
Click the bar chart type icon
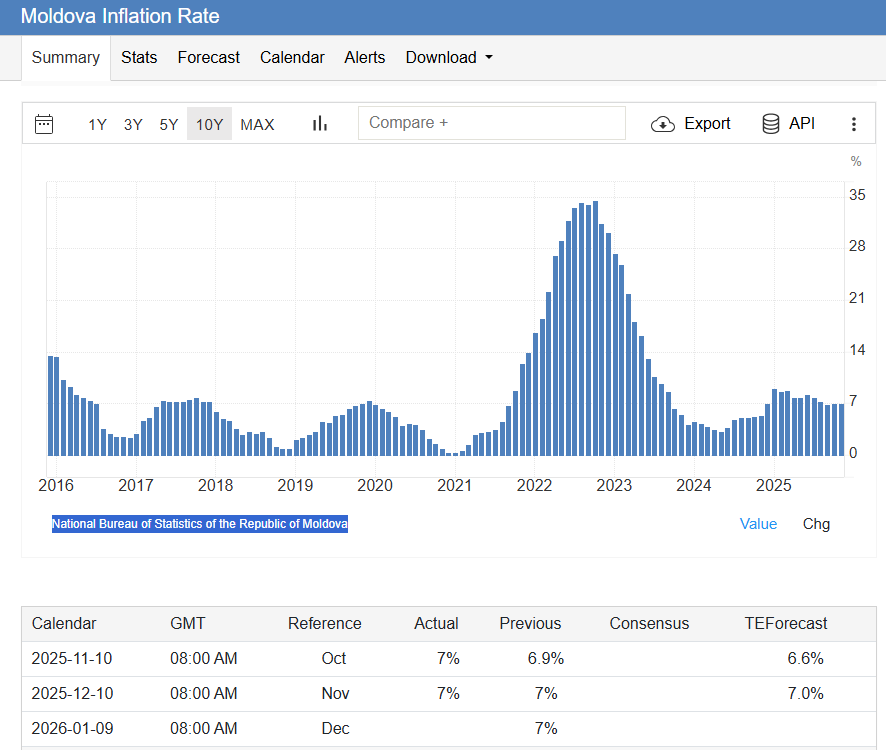click(x=320, y=123)
